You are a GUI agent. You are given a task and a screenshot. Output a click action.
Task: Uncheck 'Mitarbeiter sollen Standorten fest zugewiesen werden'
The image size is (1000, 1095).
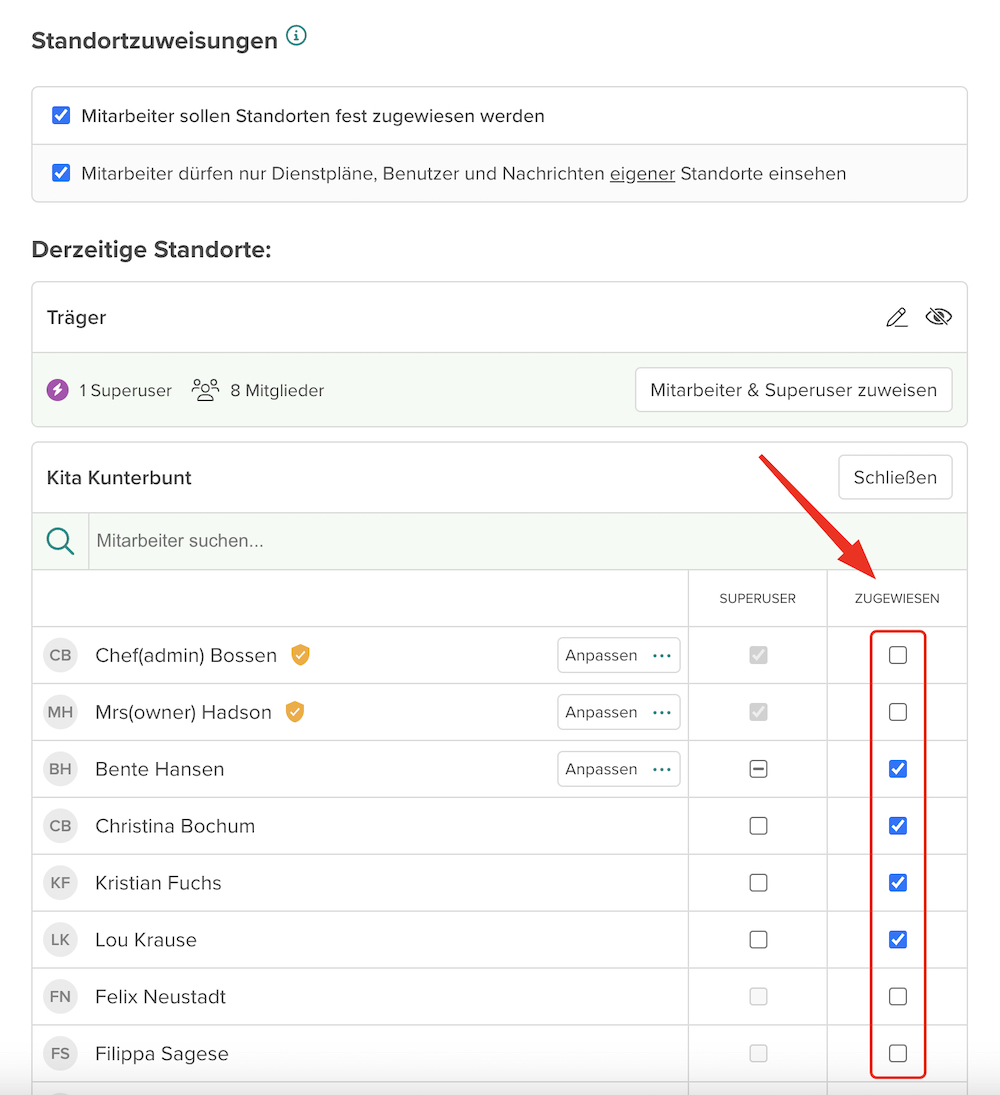pyautogui.click(x=61, y=116)
